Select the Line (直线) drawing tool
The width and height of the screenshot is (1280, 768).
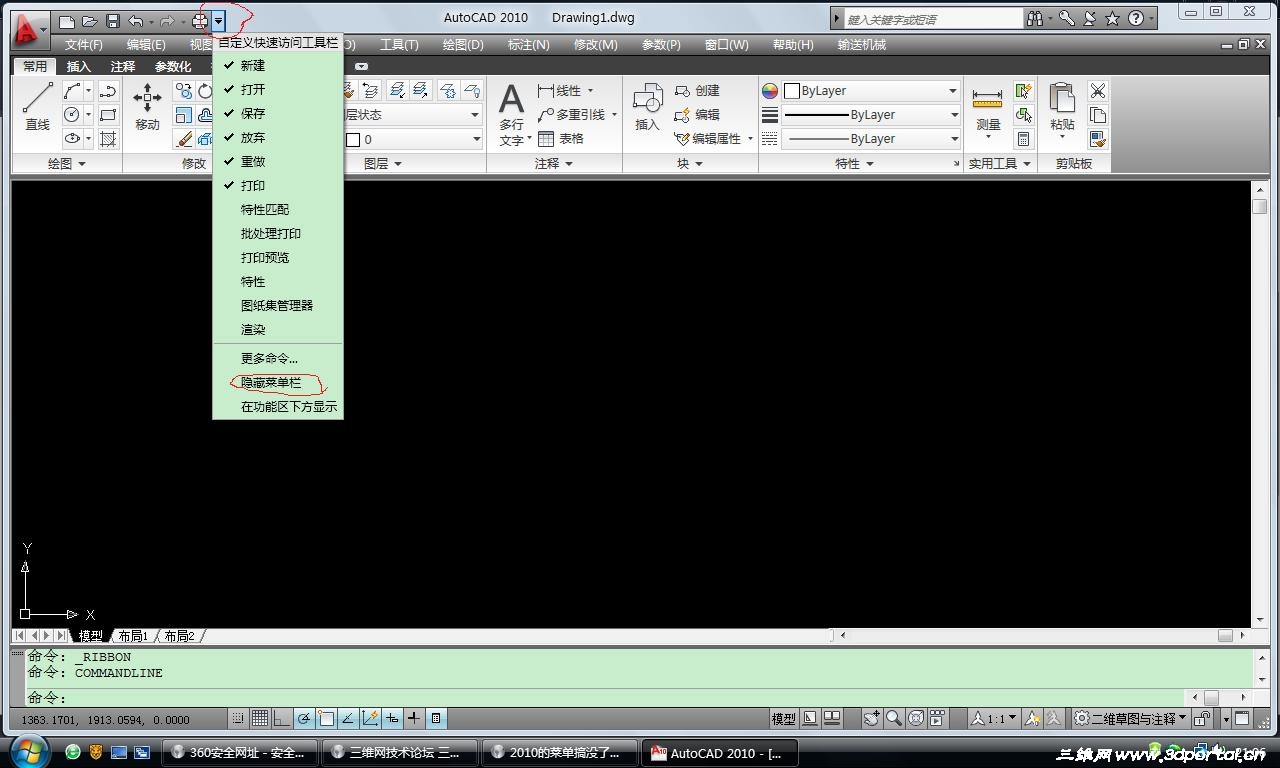click(37, 107)
